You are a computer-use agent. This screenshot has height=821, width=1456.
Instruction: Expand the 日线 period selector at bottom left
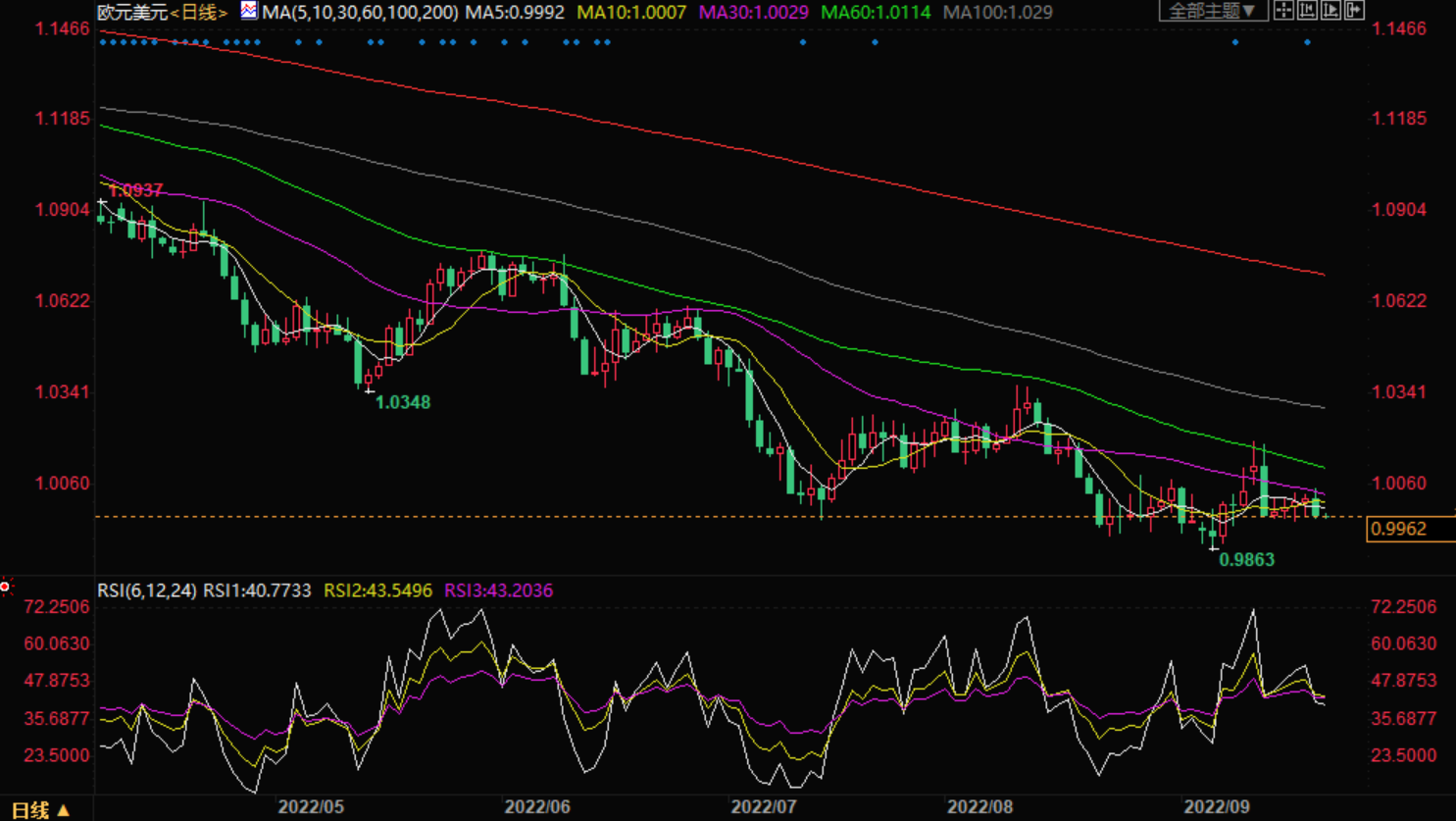[x=40, y=810]
